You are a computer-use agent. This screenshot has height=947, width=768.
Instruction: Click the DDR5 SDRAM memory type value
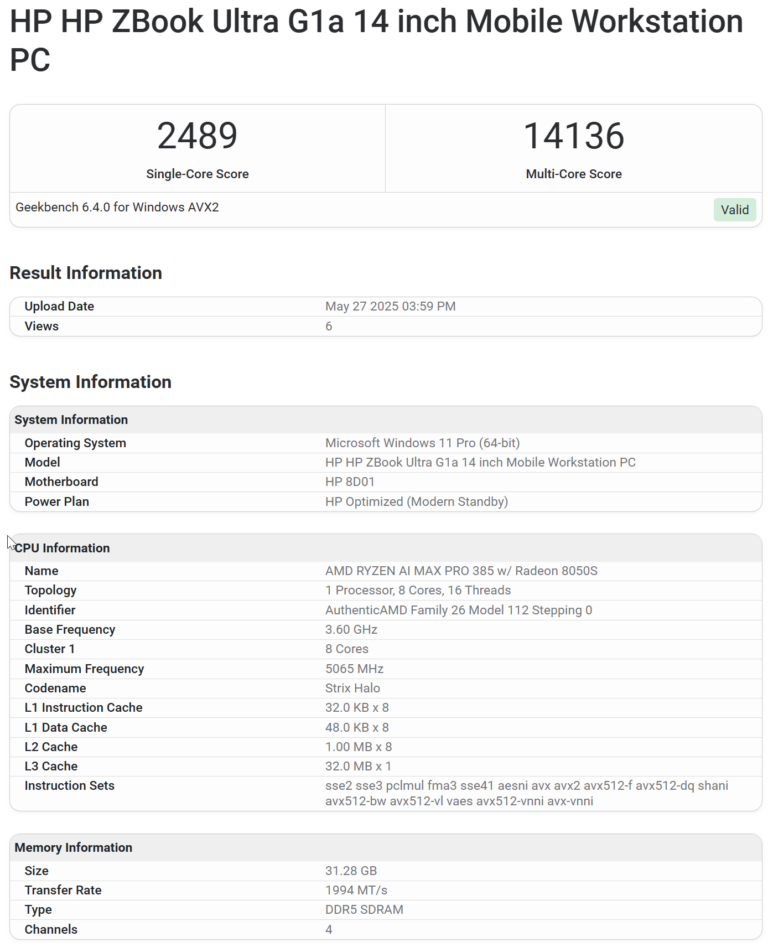[x=364, y=910]
